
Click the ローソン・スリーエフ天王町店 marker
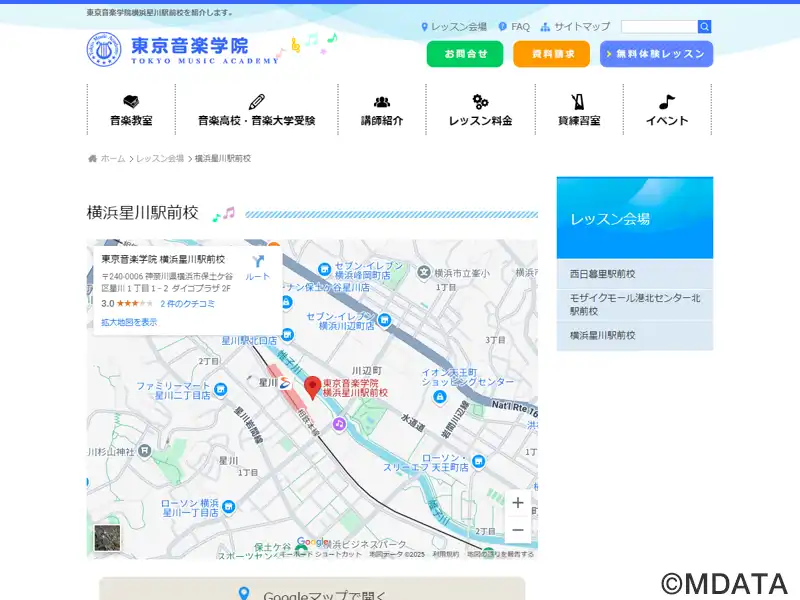pyautogui.click(x=478, y=462)
